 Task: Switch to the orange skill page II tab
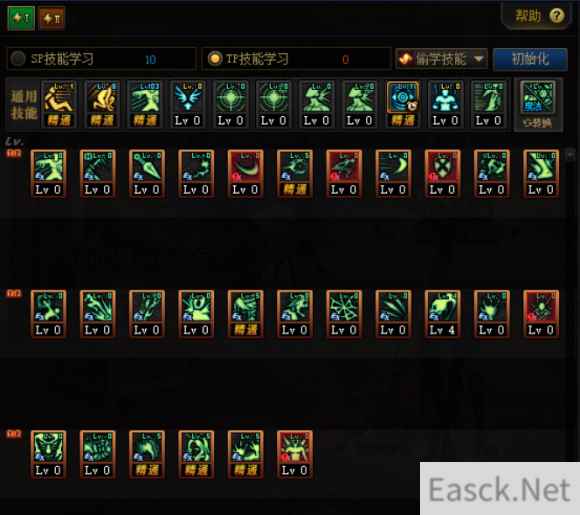(51, 18)
